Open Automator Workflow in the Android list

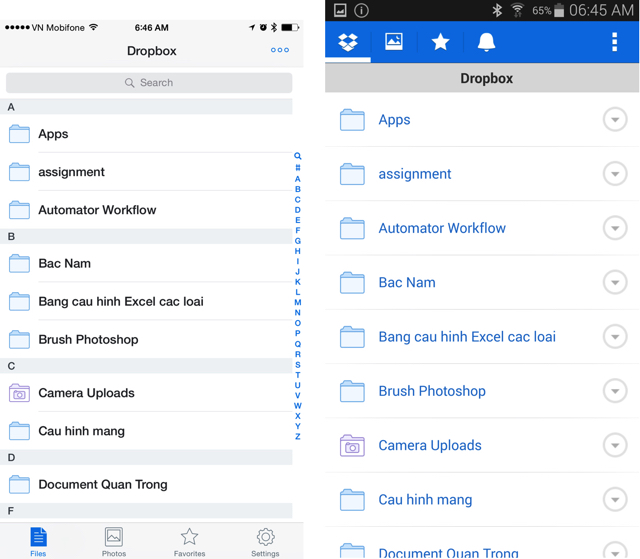tap(482, 228)
